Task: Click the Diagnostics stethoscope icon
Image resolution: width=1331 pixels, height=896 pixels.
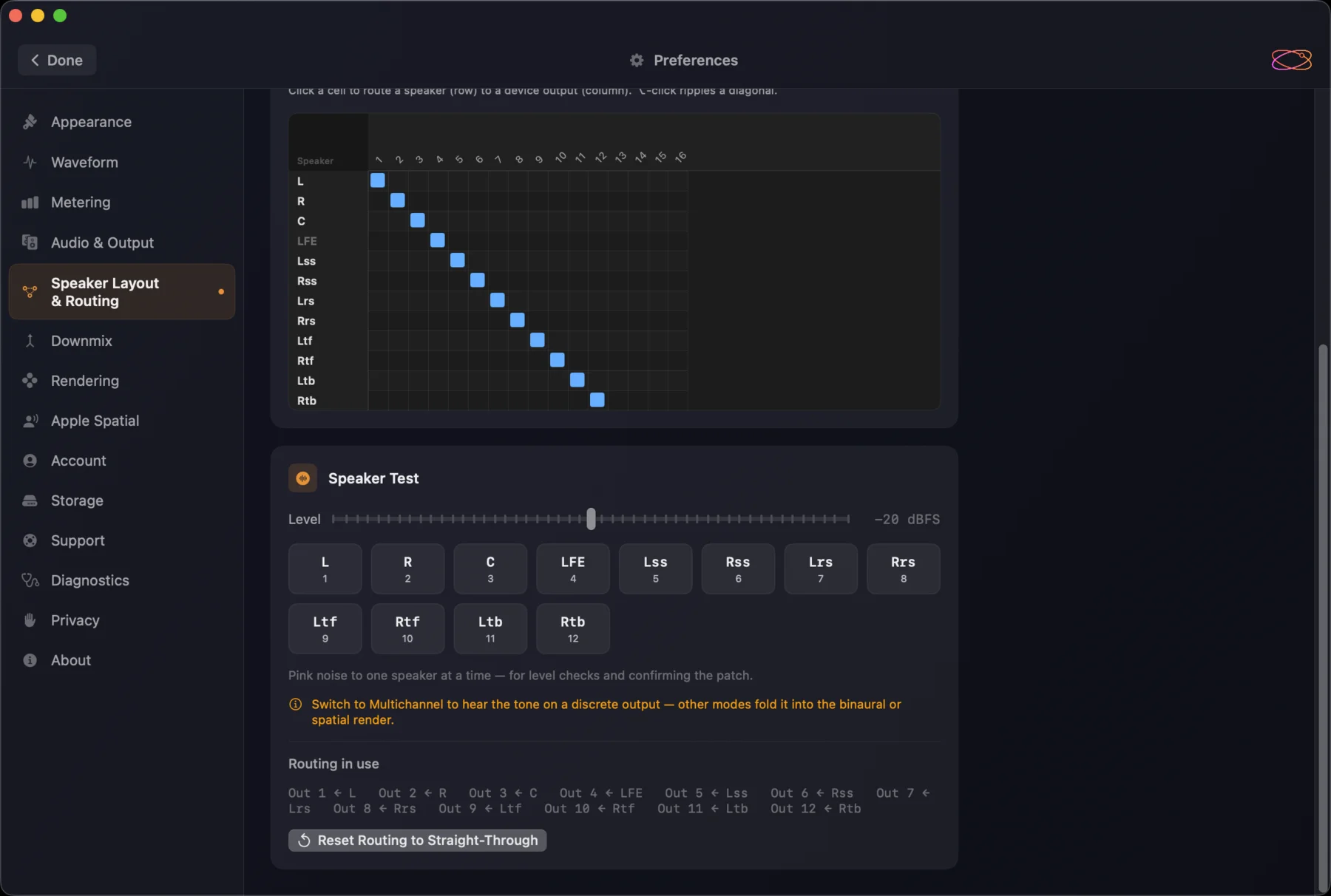Action: point(30,580)
